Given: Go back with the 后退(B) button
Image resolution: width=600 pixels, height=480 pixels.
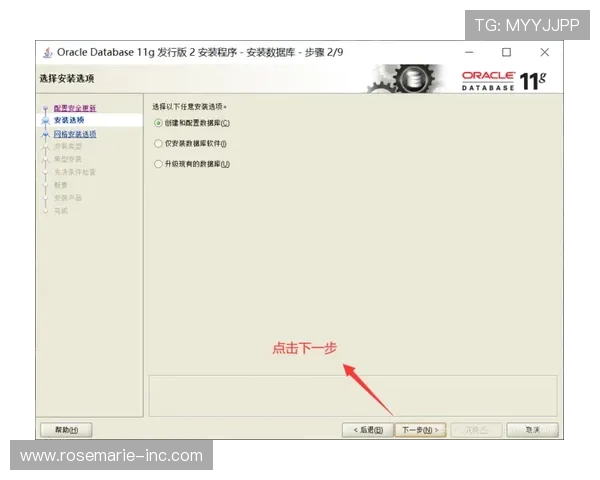Looking at the screenshot, I should click(x=368, y=430).
